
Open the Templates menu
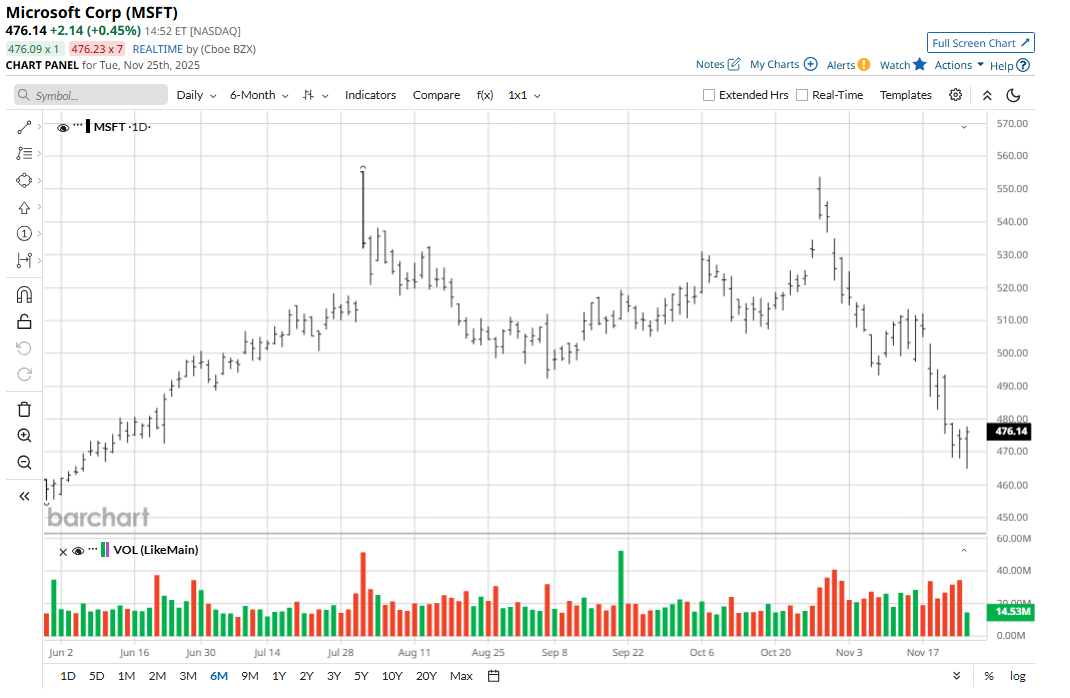coord(905,95)
